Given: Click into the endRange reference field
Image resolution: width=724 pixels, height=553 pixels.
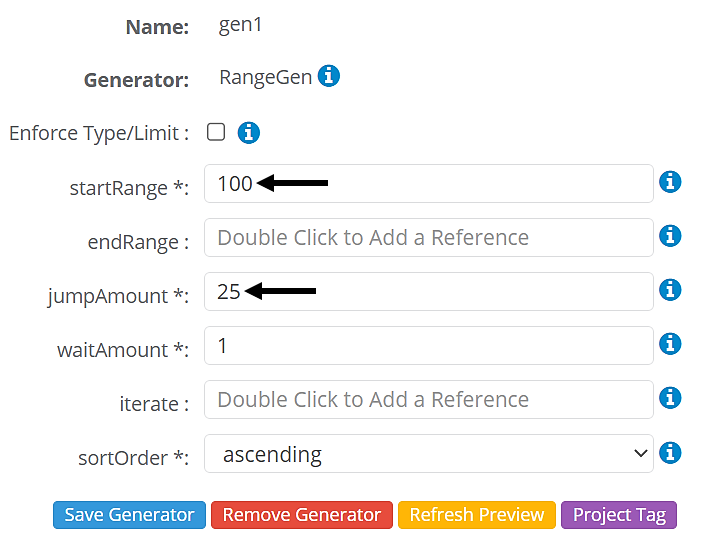Looking at the screenshot, I should (x=428, y=238).
